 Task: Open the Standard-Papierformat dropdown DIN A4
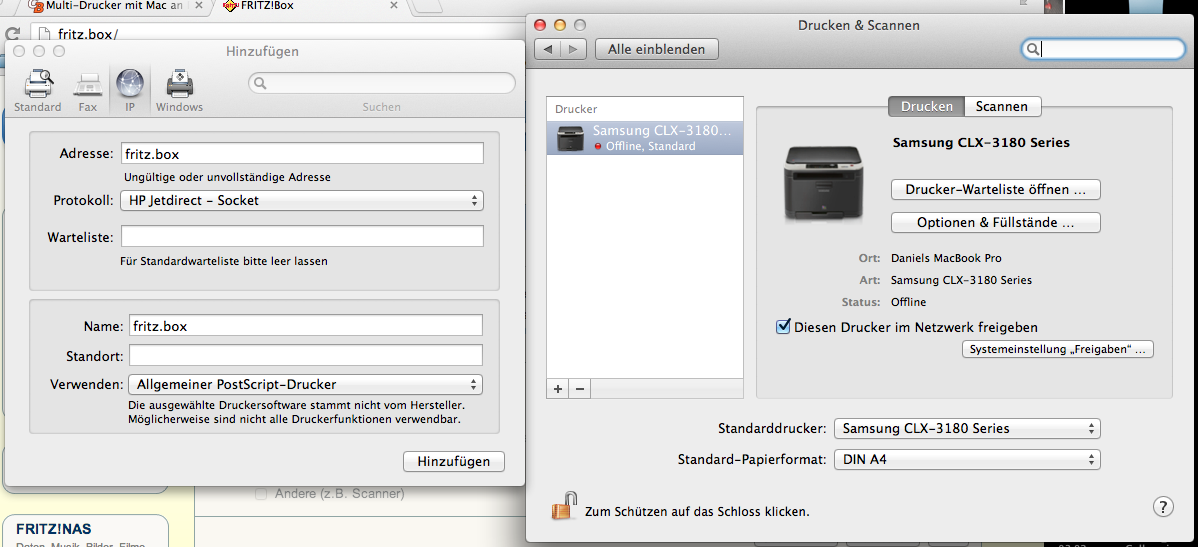[x=967, y=460]
